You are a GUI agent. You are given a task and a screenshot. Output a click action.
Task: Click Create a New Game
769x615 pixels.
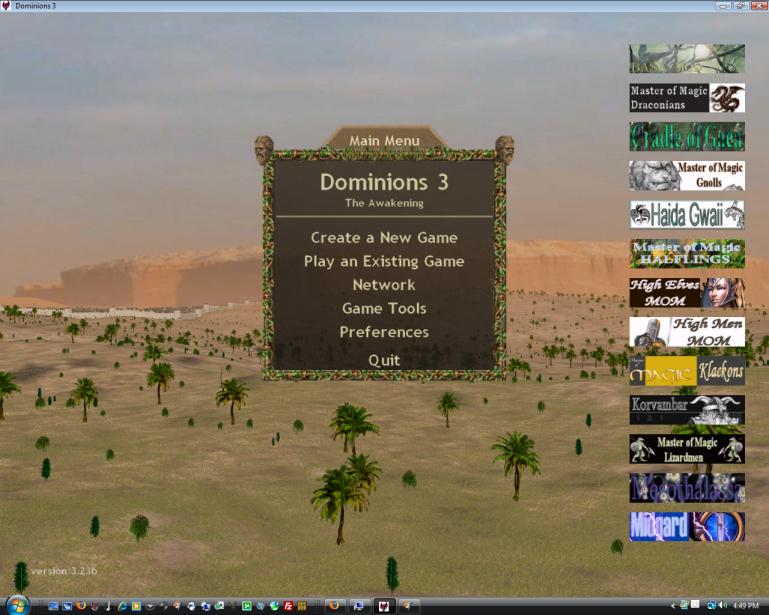[x=384, y=238]
